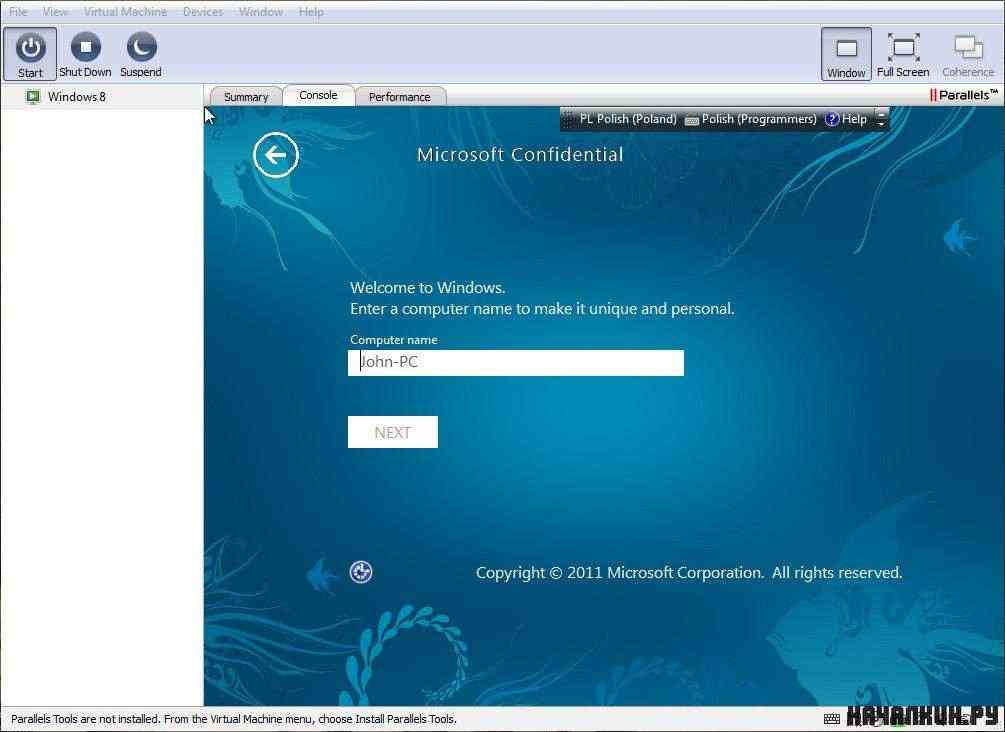Open the Help menu in menu bar
The image size is (1005, 732).
(311, 12)
